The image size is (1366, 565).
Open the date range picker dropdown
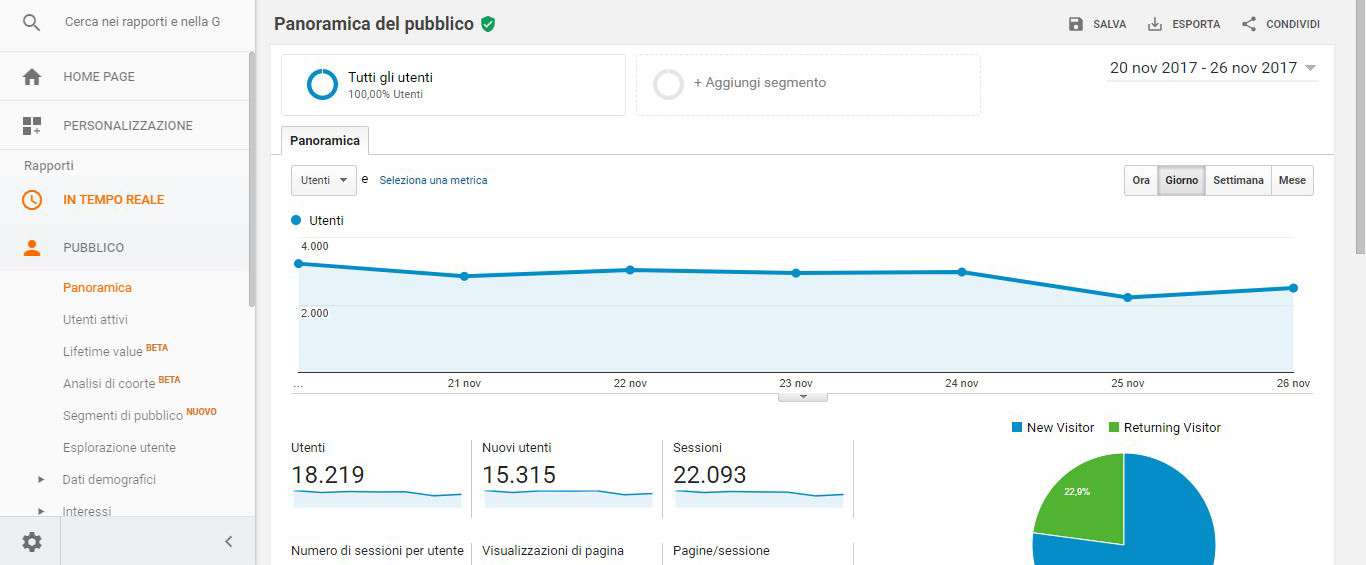pyautogui.click(x=1213, y=68)
